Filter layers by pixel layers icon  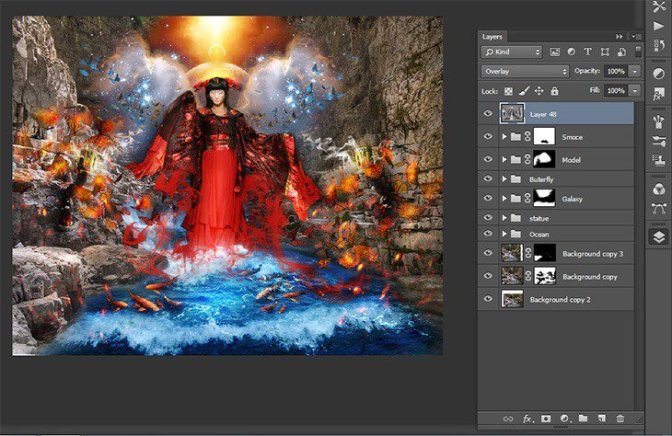tap(555, 52)
